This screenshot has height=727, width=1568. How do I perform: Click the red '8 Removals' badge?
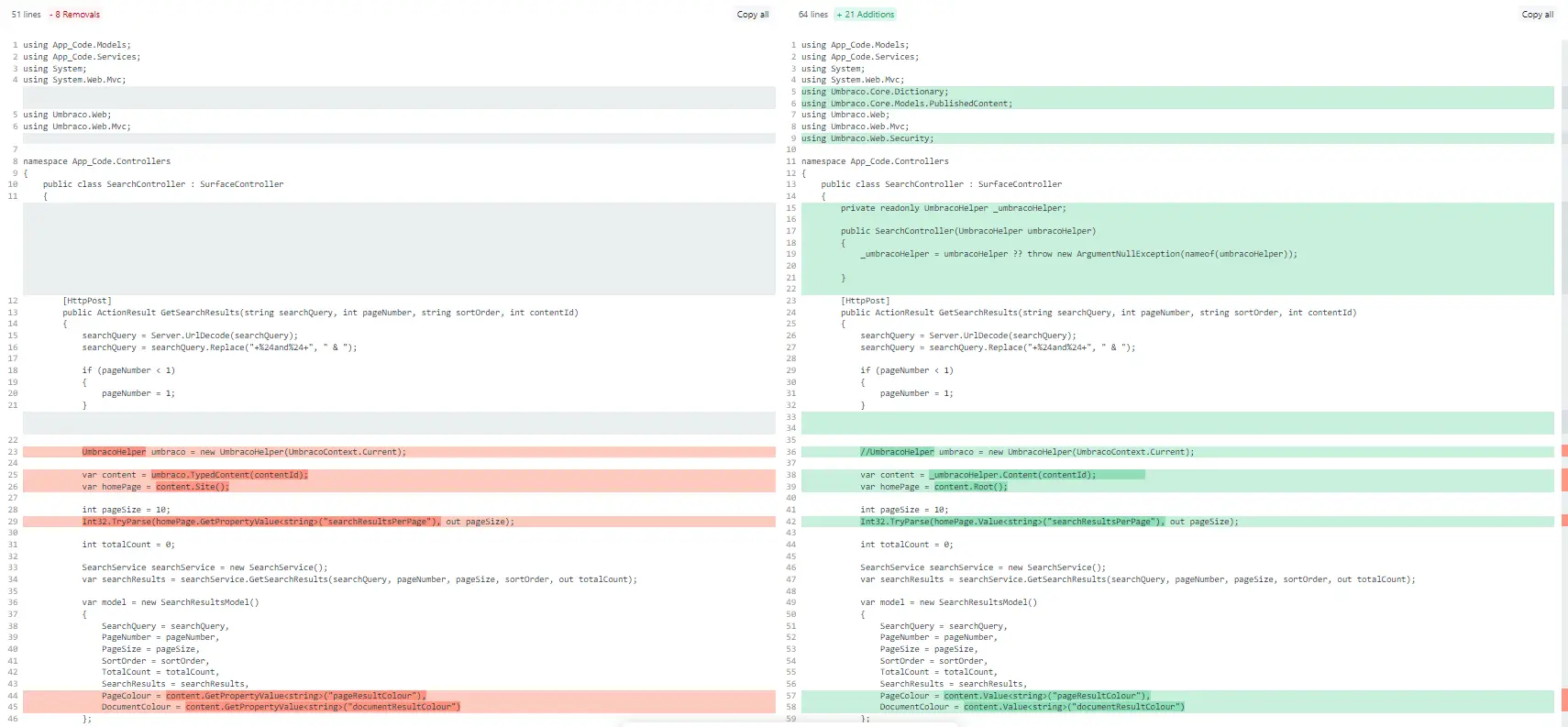pyautogui.click(x=77, y=15)
